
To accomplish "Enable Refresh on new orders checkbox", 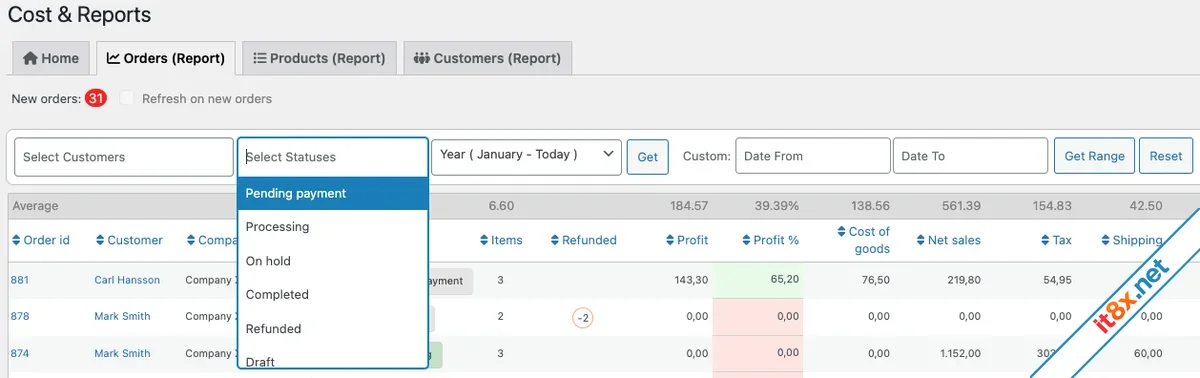I will point(126,99).
